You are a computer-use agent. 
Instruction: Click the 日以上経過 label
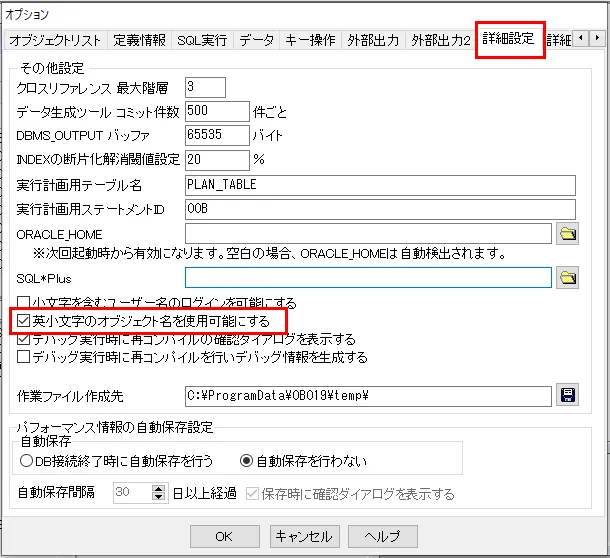click(205, 493)
